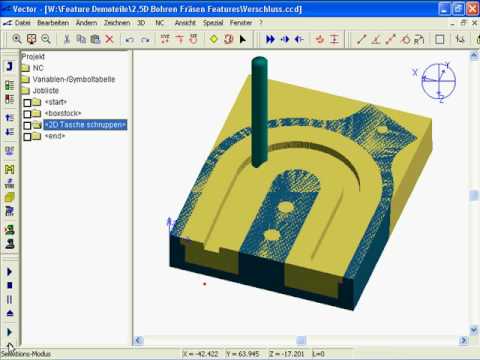Click the R arc radius tool icon
The image size is (480, 360).
coord(419,39)
